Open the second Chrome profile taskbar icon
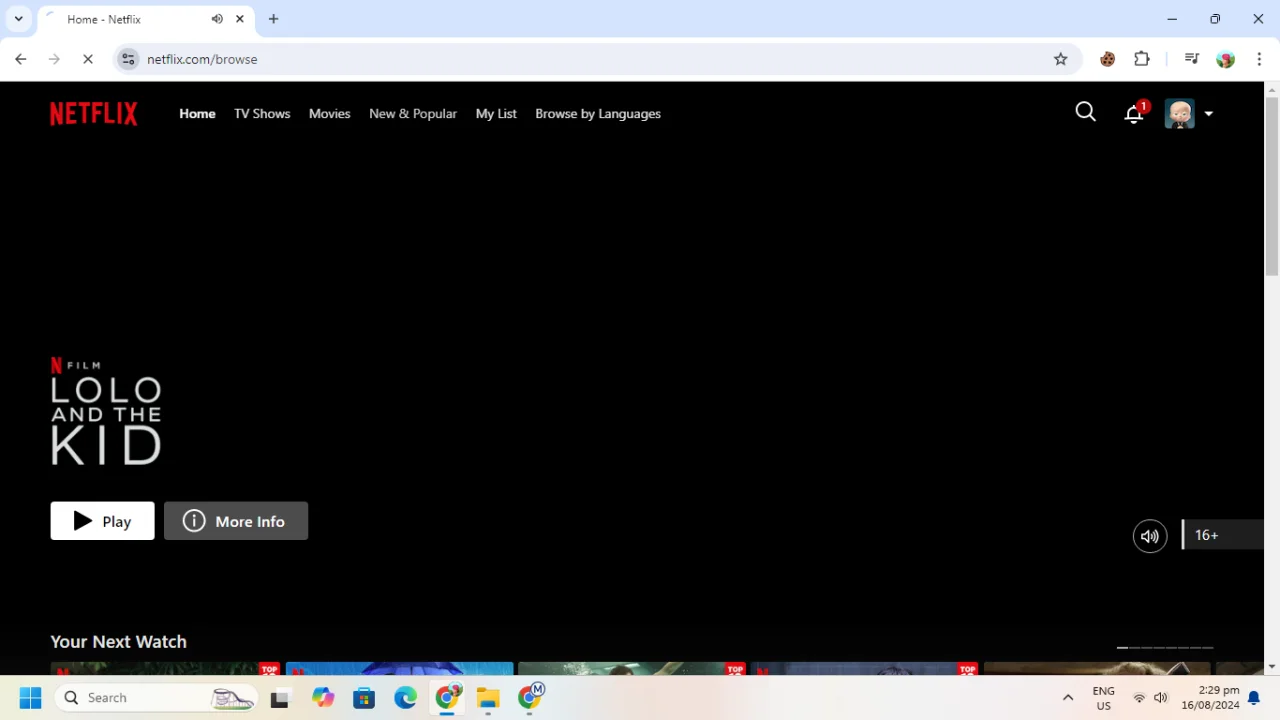This screenshot has width=1280, height=720. 530,697
